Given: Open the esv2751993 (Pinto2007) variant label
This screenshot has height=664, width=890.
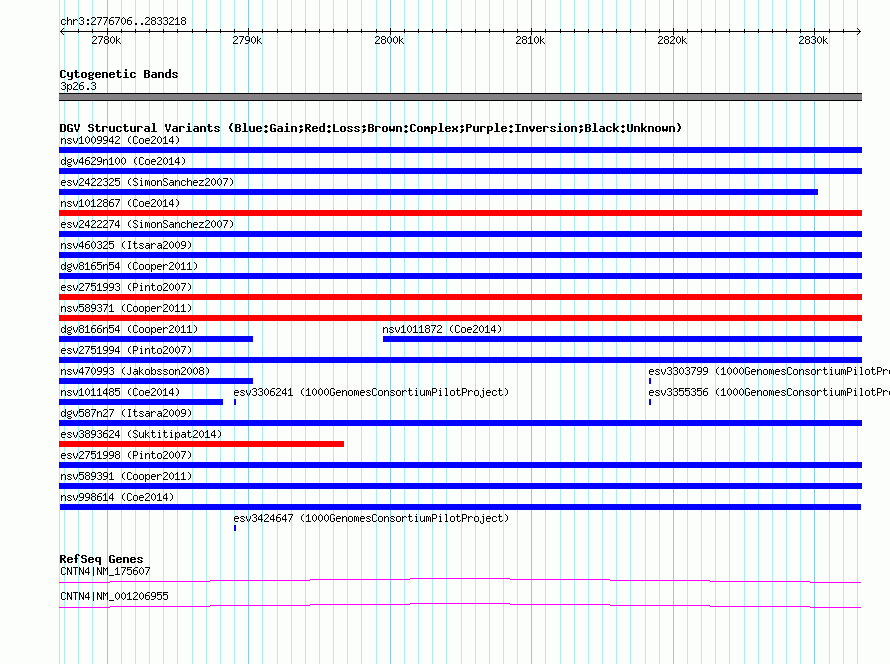Looking at the screenshot, I should pos(126,287).
